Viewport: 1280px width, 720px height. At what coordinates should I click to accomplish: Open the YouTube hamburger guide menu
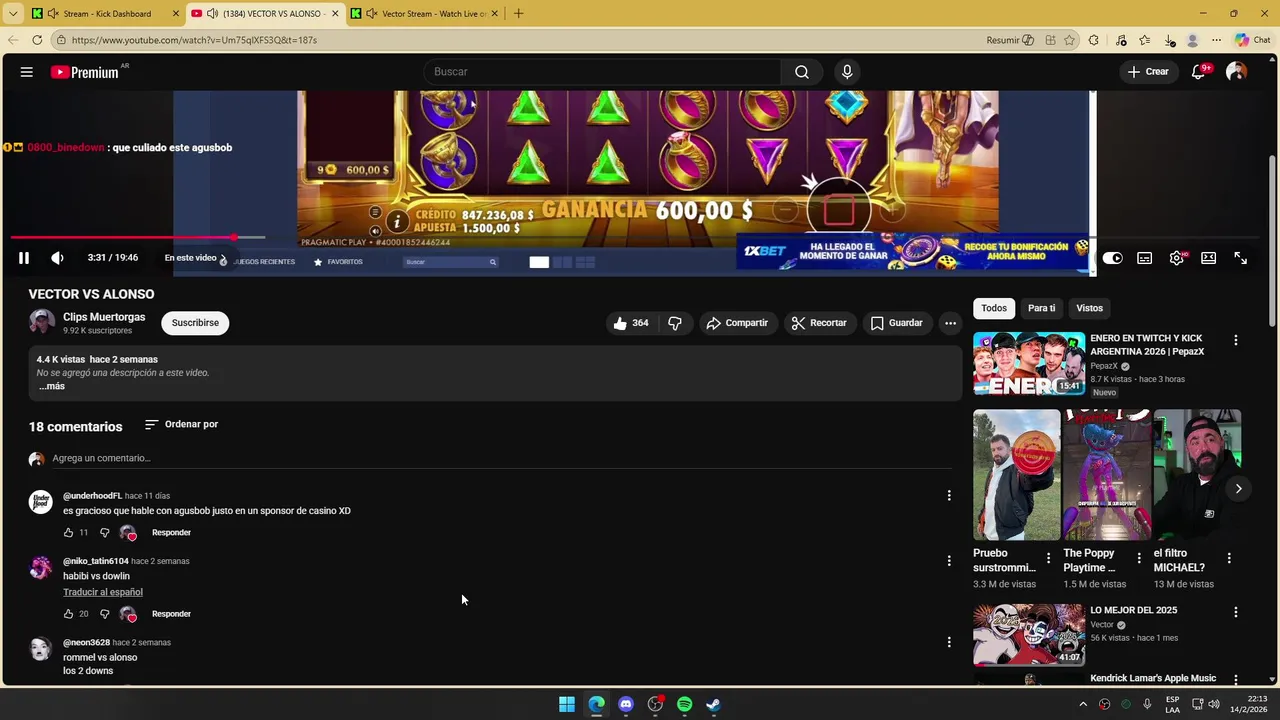click(x=27, y=72)
